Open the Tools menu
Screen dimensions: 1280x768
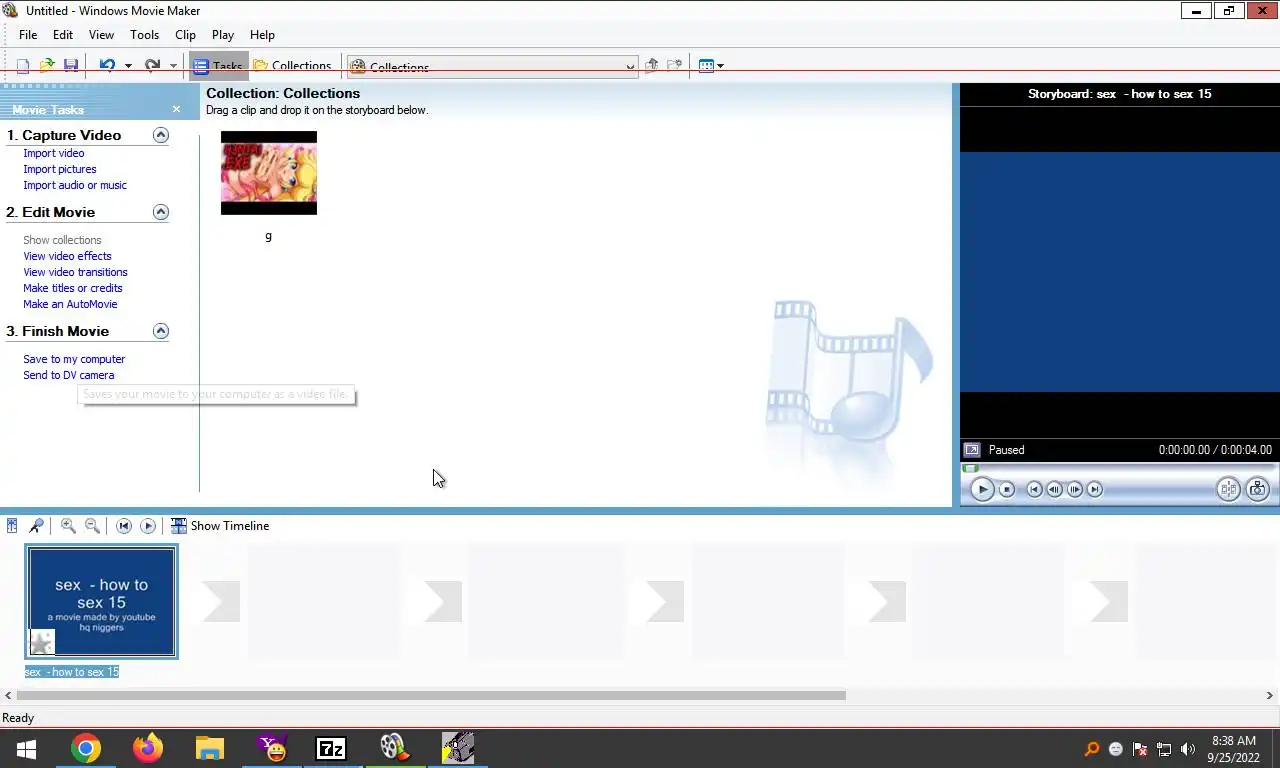point(144,34)
